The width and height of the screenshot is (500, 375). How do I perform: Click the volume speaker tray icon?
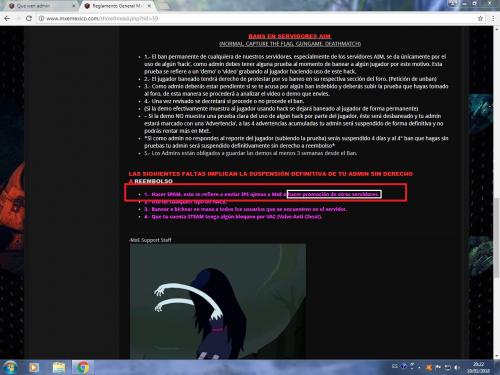tap(457, 367)
